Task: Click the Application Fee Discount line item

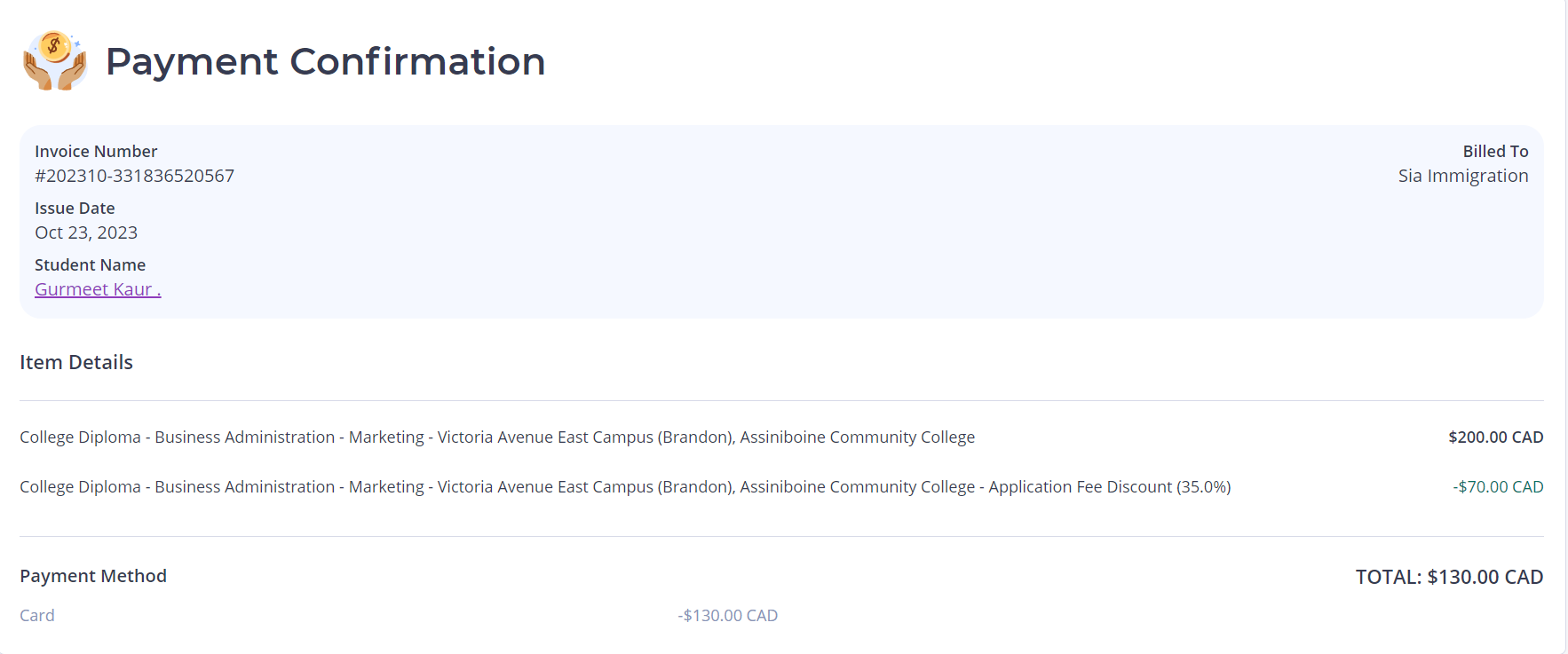Action: tap(625, 487)
